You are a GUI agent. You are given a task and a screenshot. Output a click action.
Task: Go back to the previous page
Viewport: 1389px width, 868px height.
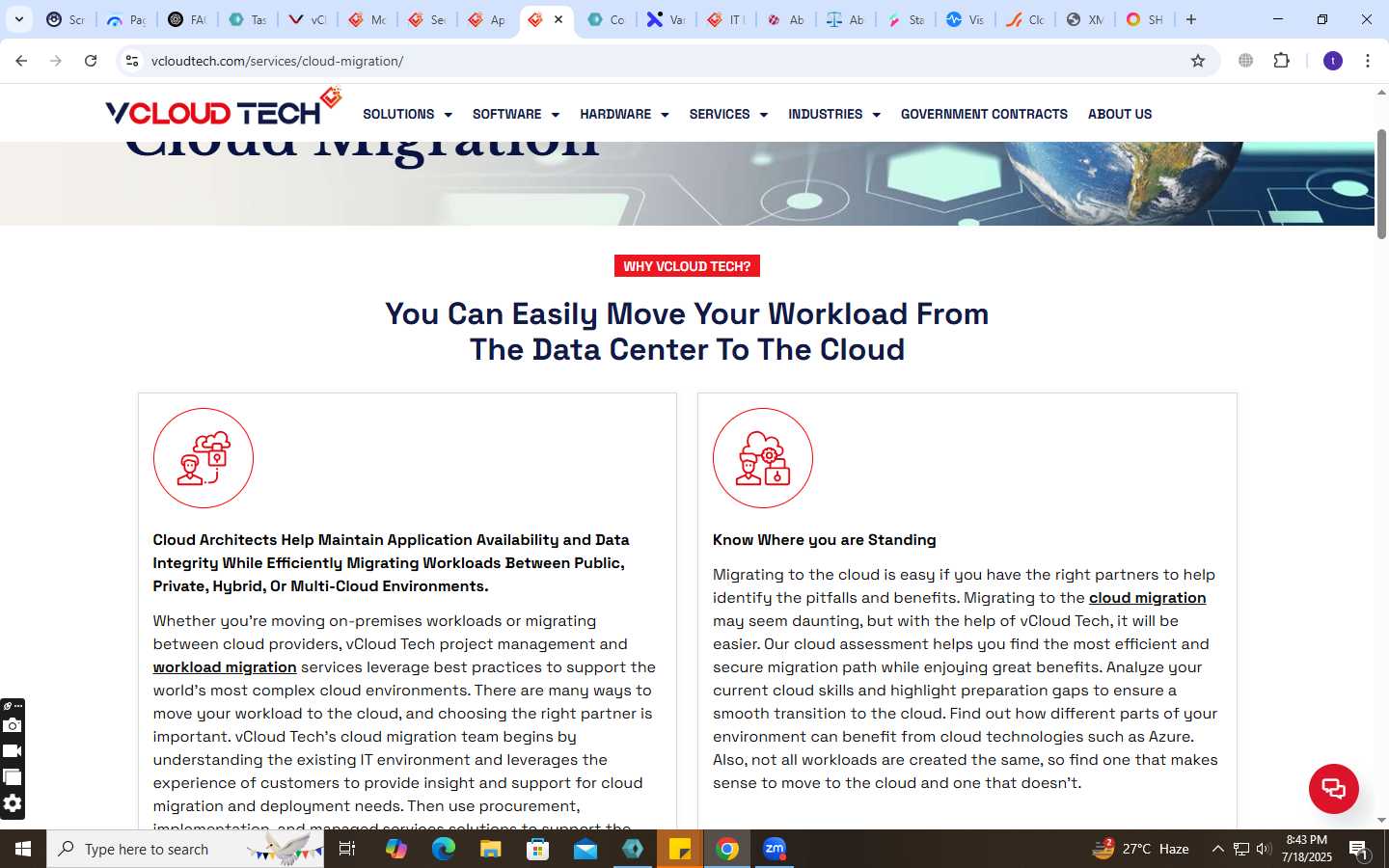coord(21,61)
